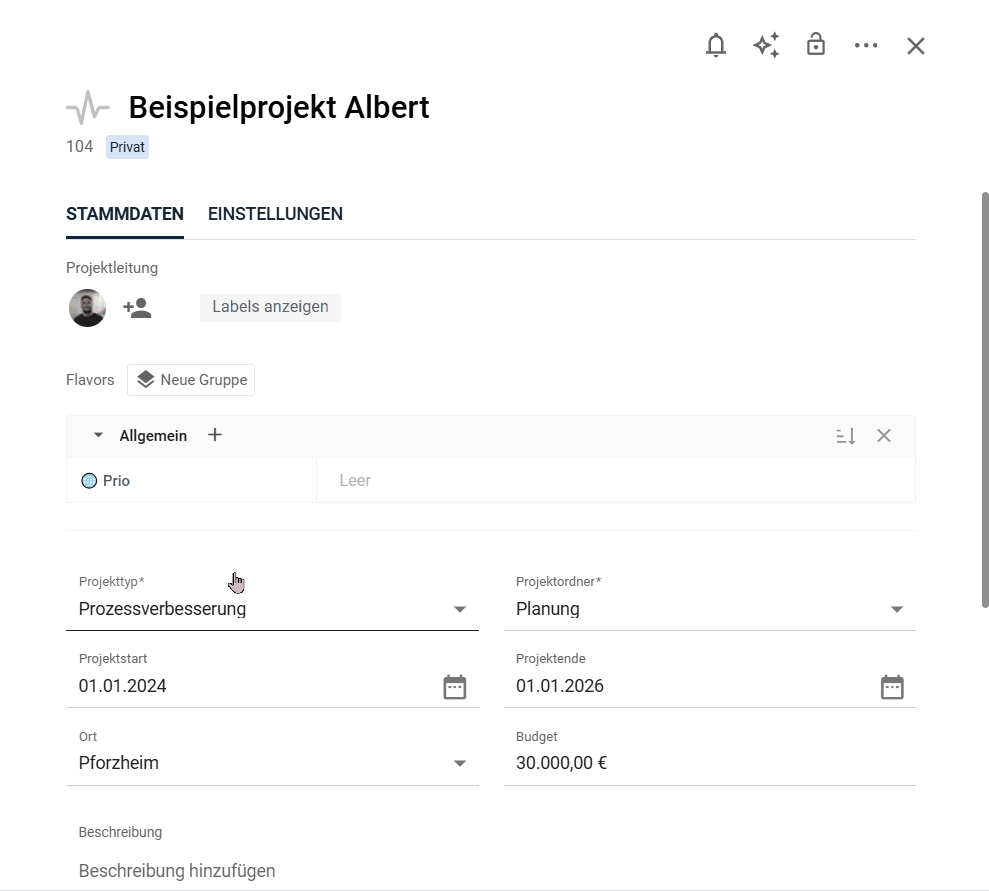Click the notification bell icon
This screenshot has width=989, height=891.
pyautogui.click(x=716, y=46)
